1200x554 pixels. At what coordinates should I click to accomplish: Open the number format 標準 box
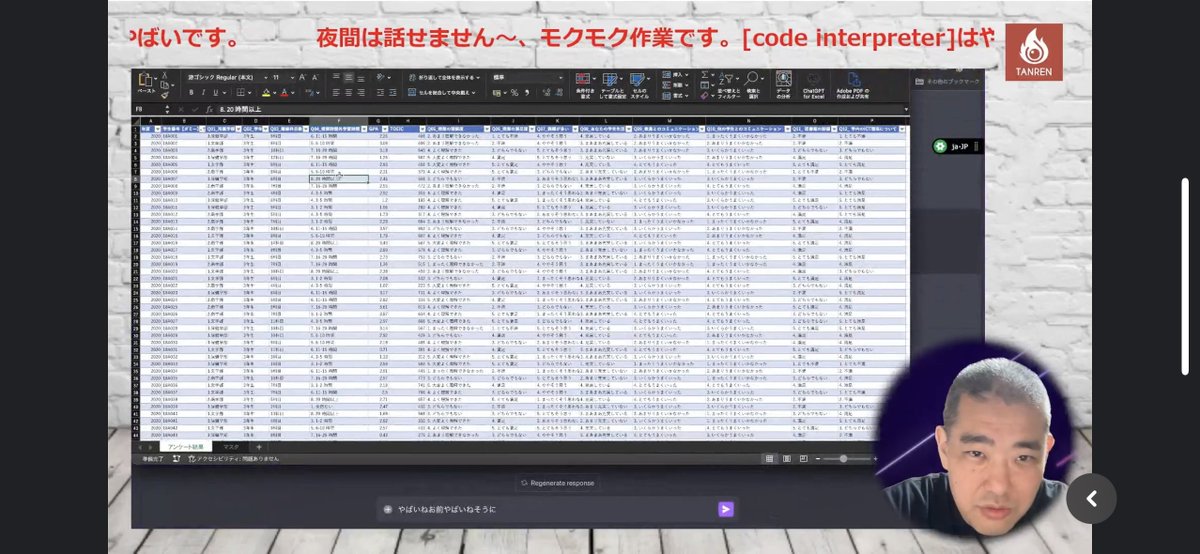point(528,78)
